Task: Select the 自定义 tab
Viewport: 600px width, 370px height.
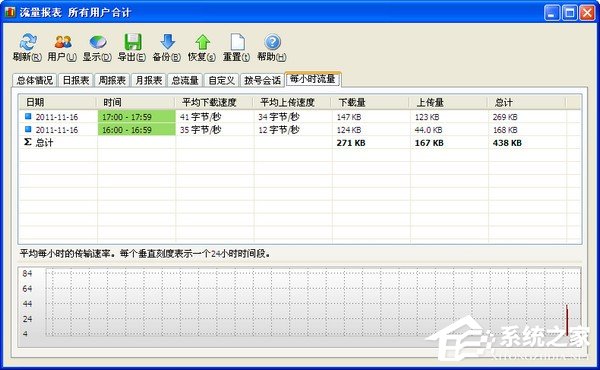Action: pos(221,80)
